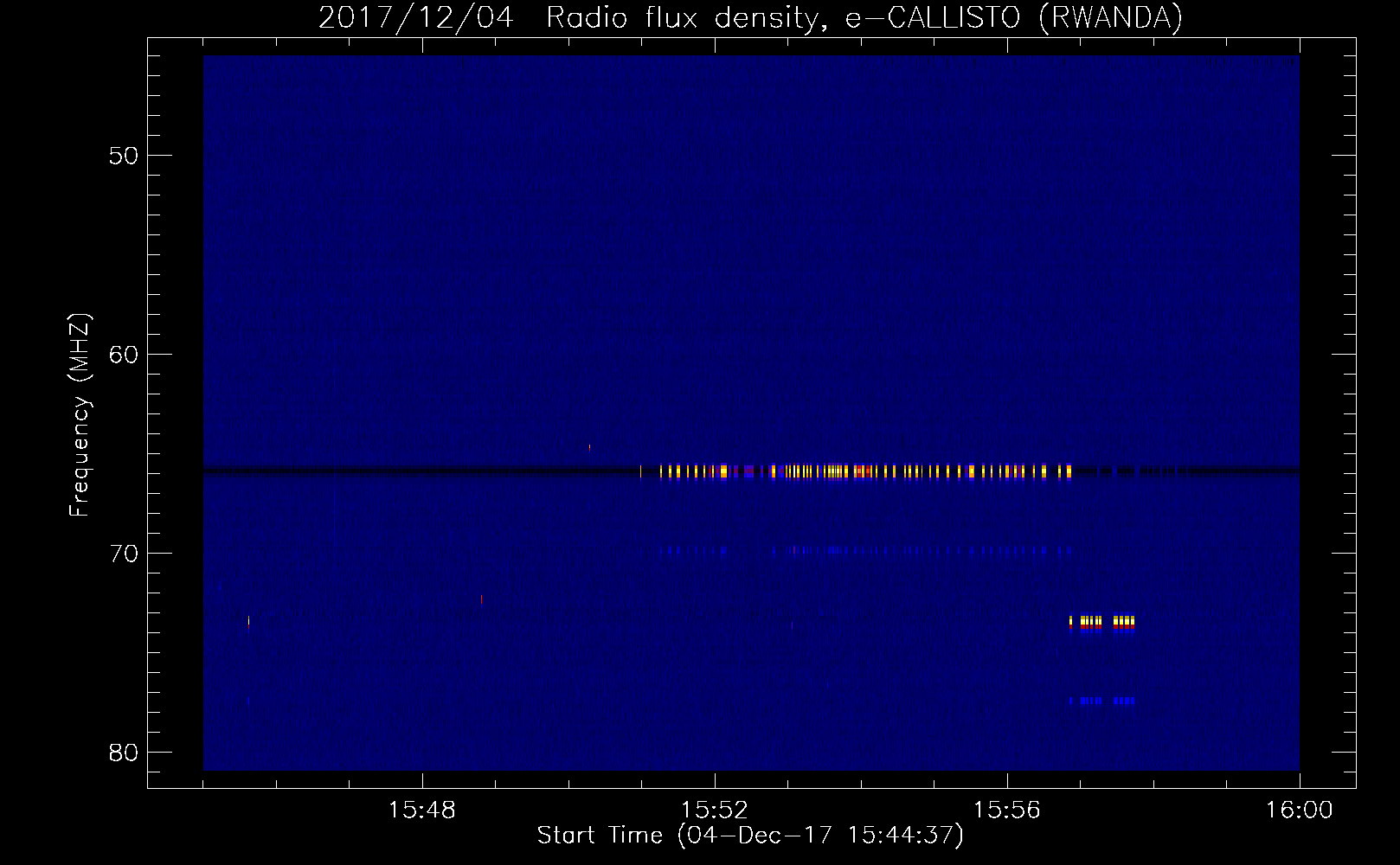Click the small red spike near 72 MHz
The image size is (1400, 865).
point(481,599)
